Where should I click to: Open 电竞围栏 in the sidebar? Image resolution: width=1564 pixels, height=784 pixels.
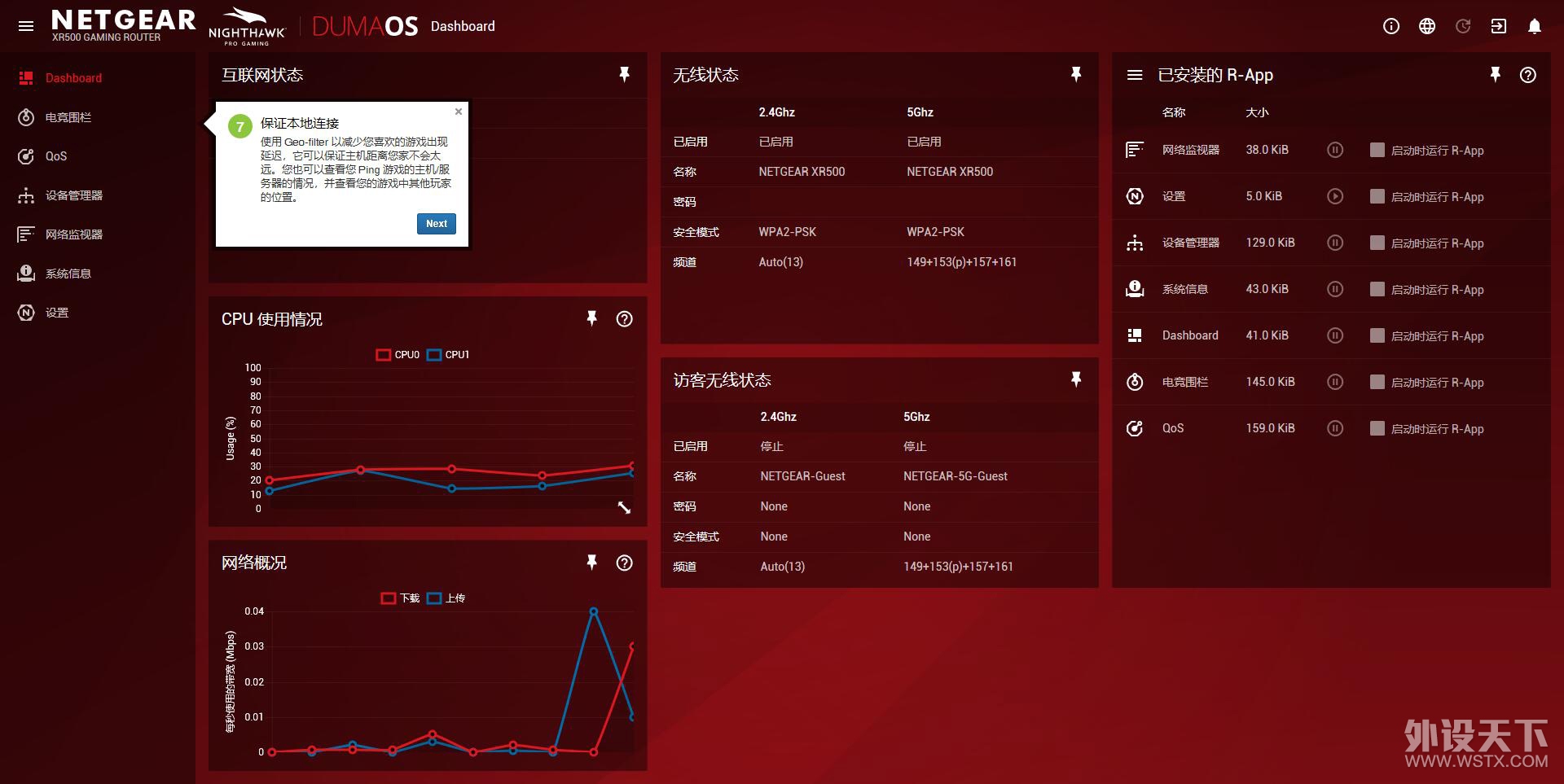point(98,117)
